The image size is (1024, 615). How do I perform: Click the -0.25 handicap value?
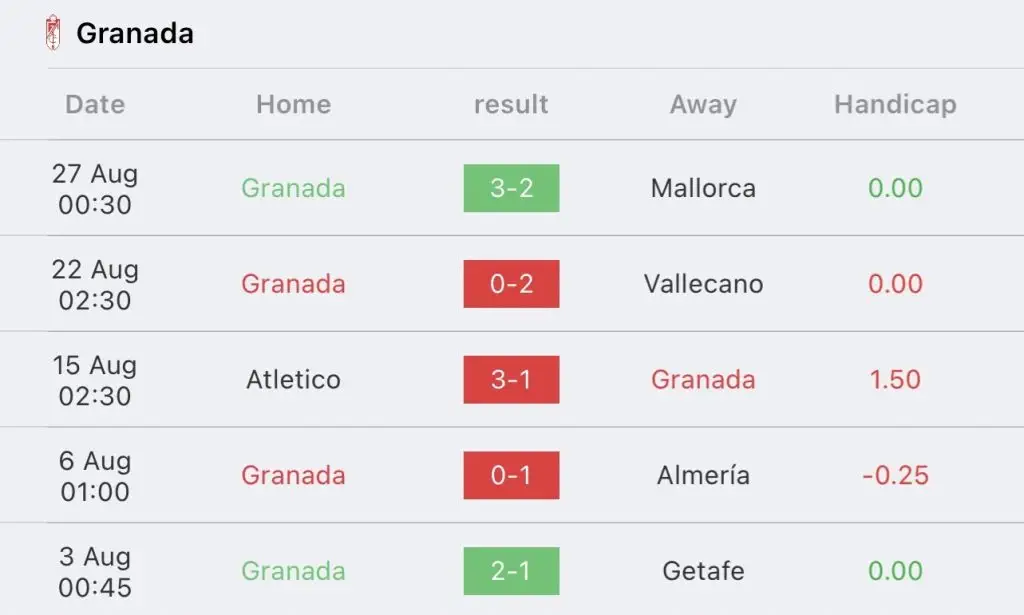tap(895, 475)
